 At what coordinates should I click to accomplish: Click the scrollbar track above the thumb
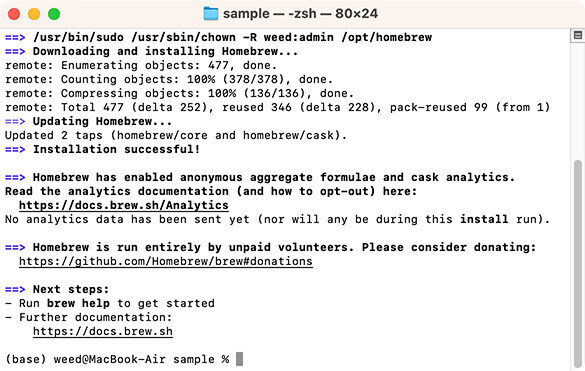coord(578,101)
